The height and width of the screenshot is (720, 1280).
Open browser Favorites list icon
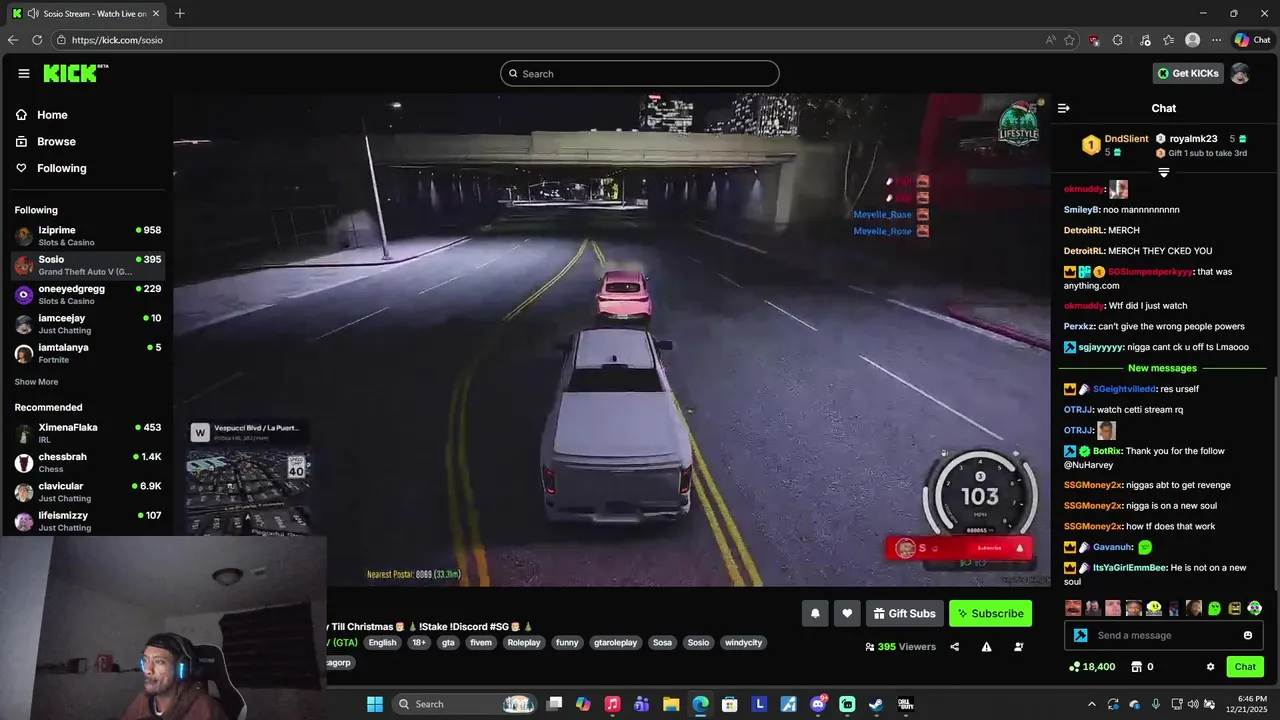click(x=1168, y=40)
